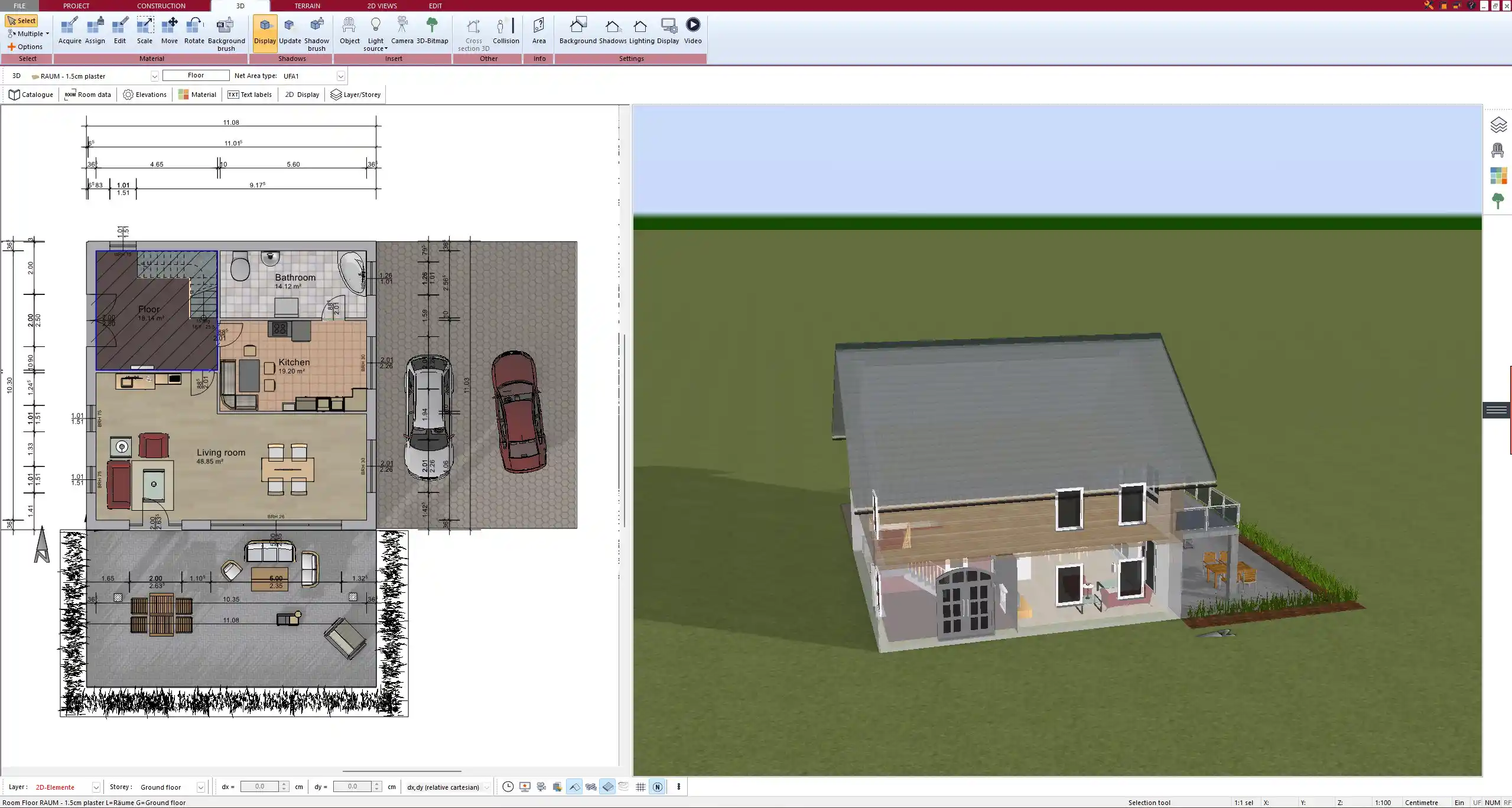The width and height of the screenshot is (1512, 808).
Task: Select the Background brush tool
Action: 226,33
